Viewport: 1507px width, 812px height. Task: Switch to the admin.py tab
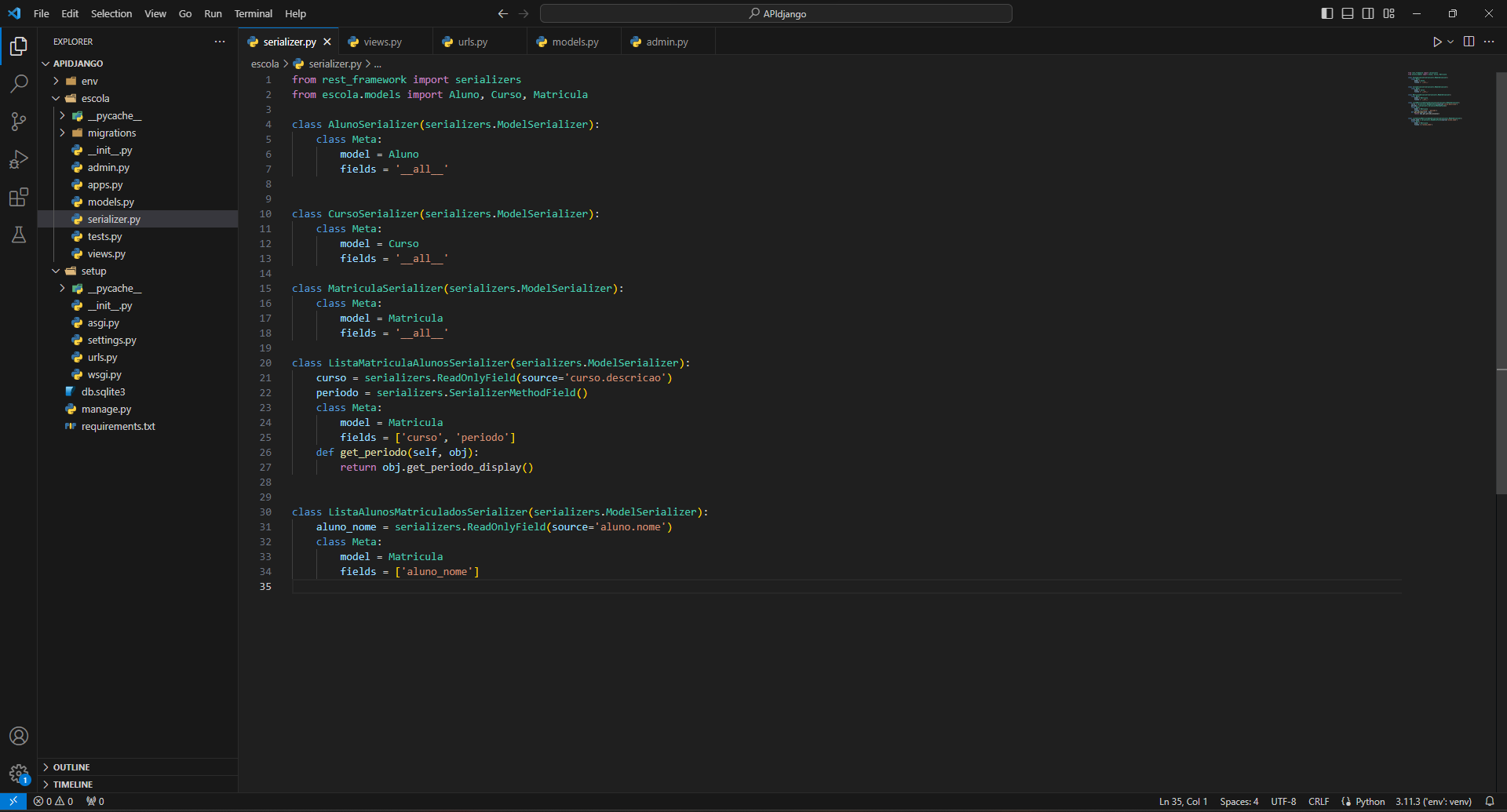[x=667, y=42]
